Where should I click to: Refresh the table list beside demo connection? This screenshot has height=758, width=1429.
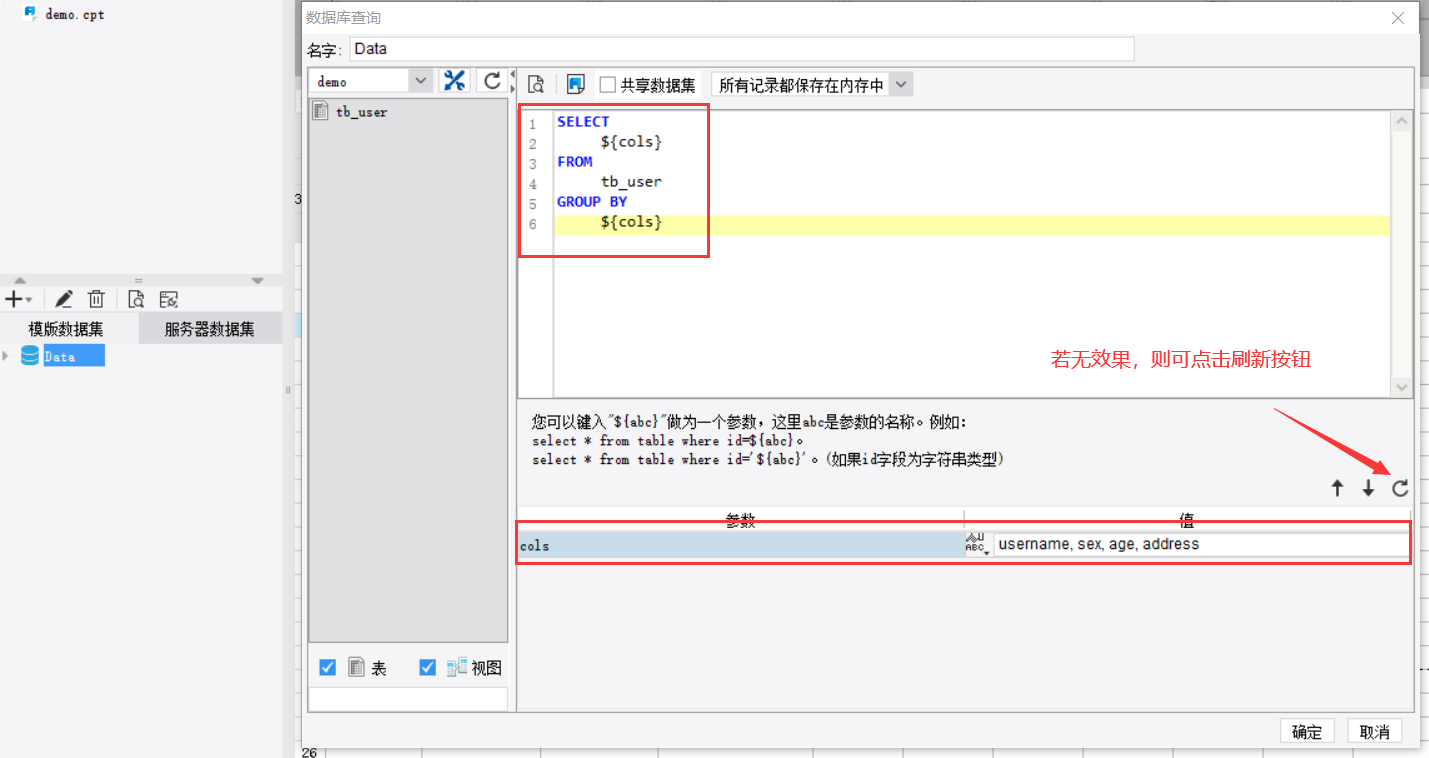pyautogui.click(x=491, y=81)
